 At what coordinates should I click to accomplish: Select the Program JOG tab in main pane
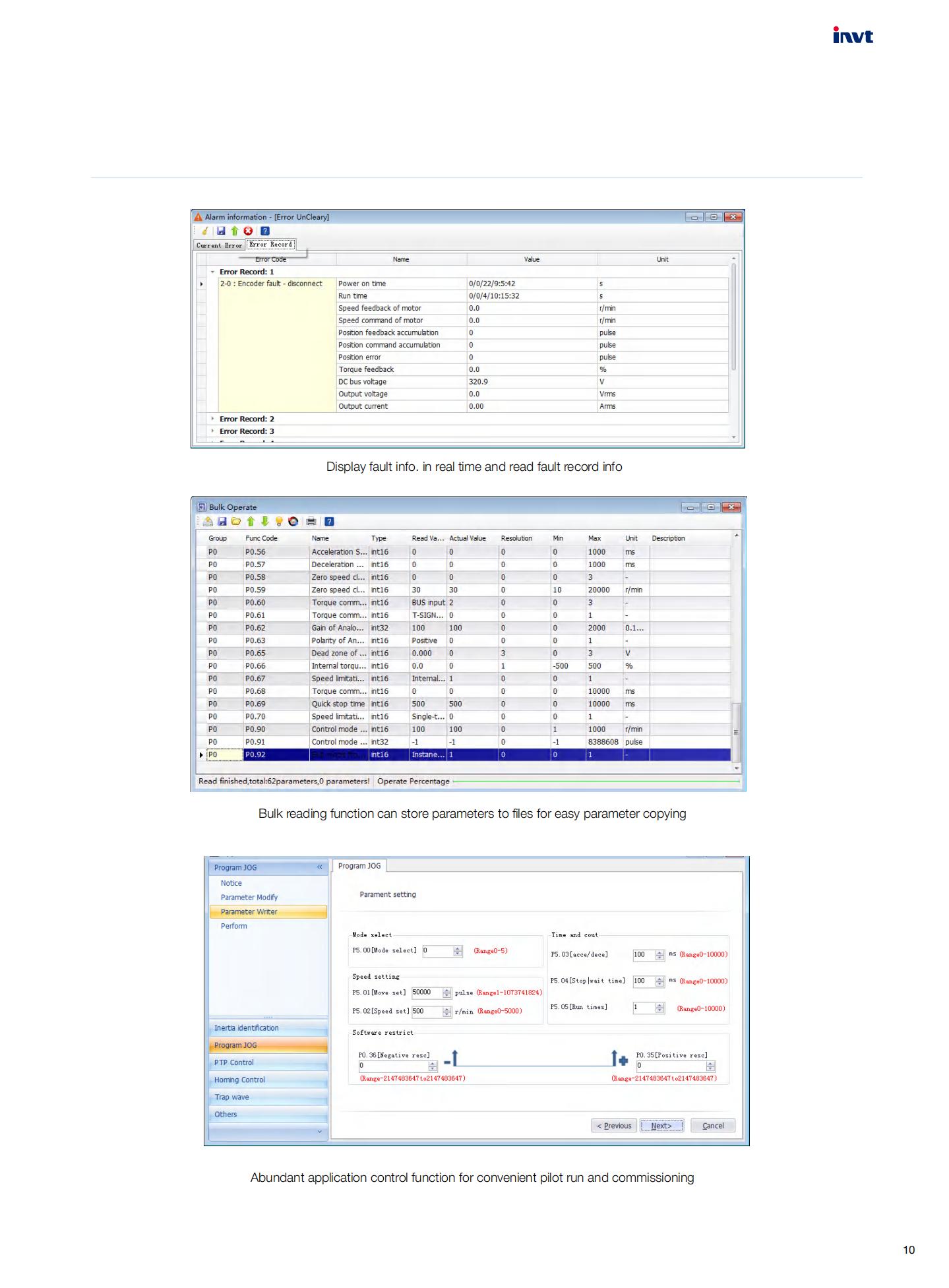359,866
